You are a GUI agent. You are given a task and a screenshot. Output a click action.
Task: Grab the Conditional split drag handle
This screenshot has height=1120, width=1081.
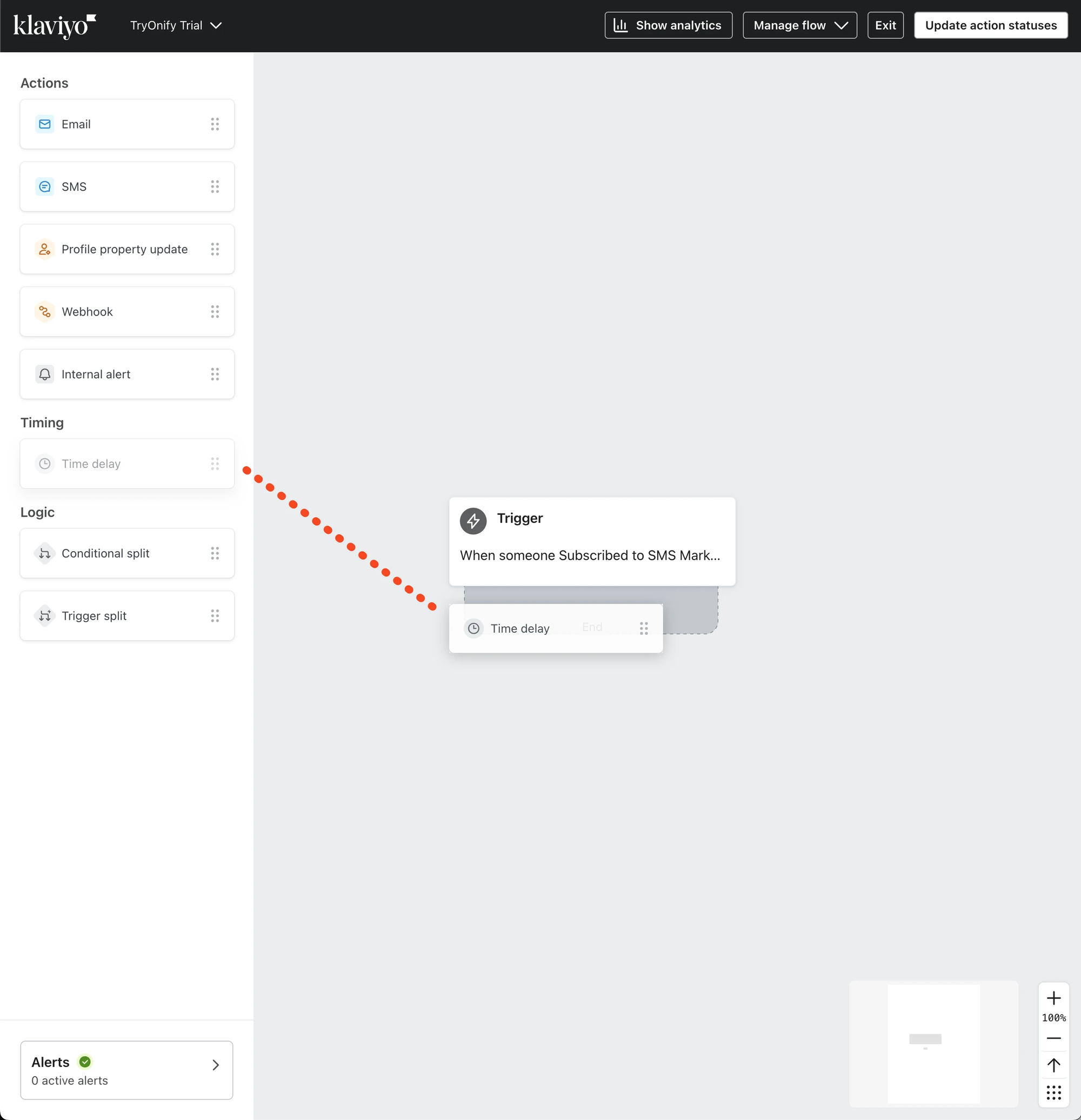[x=215, y=553]
